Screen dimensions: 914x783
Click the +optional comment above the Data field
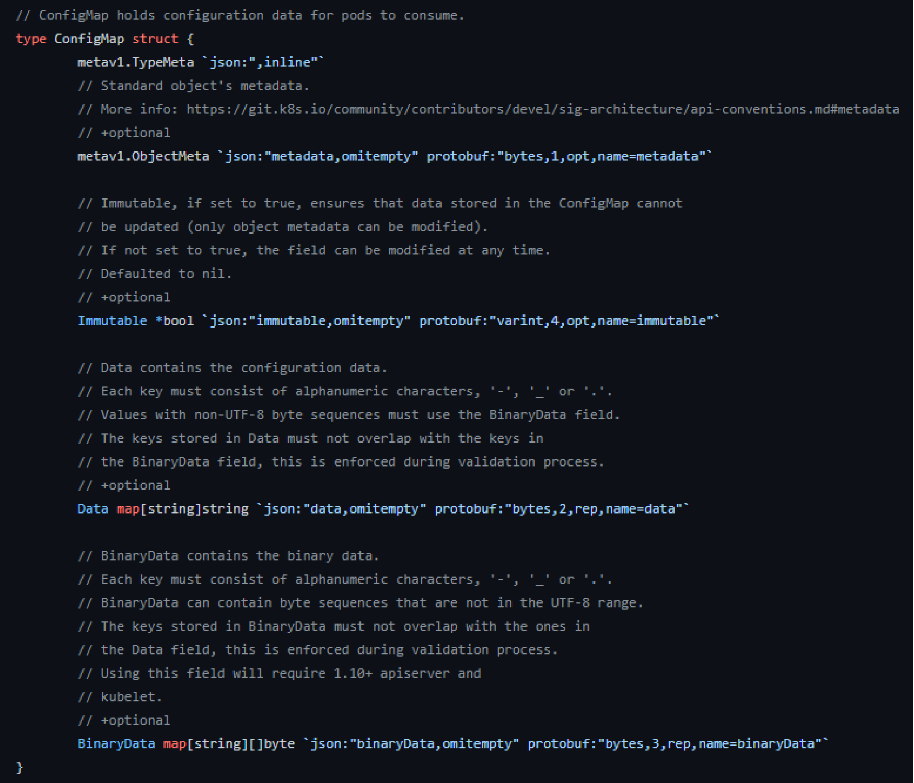[124, 485]
